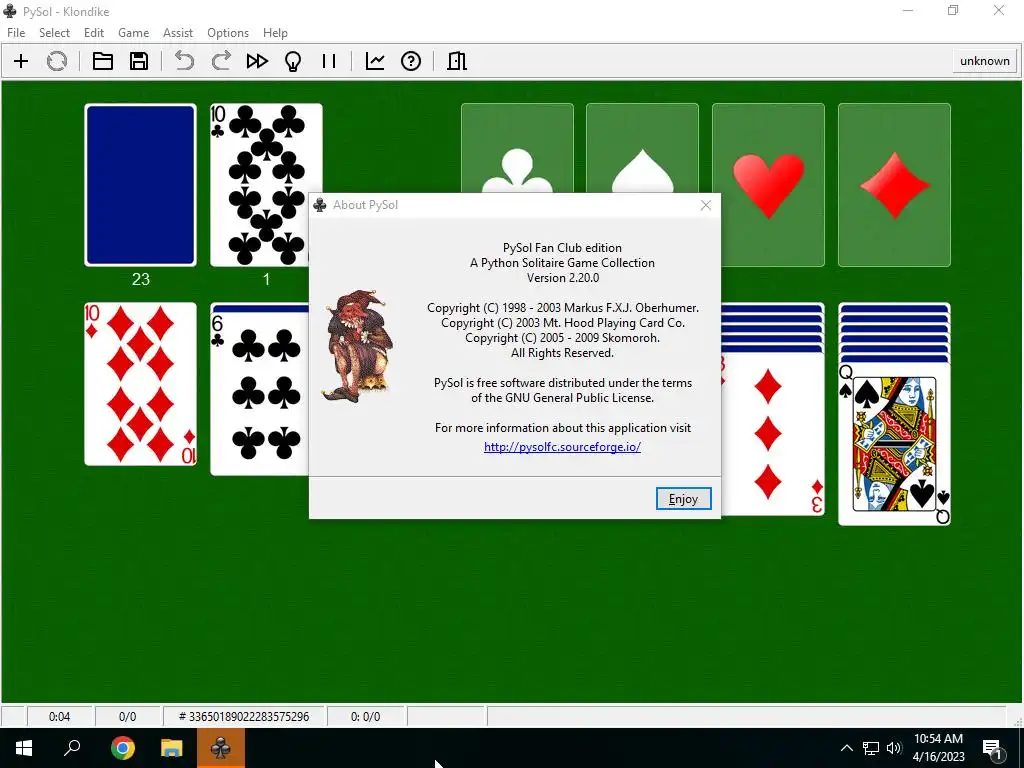Save game using floppy disk icon
This screenshot has height=768, width=1024.
click(138, 61)
